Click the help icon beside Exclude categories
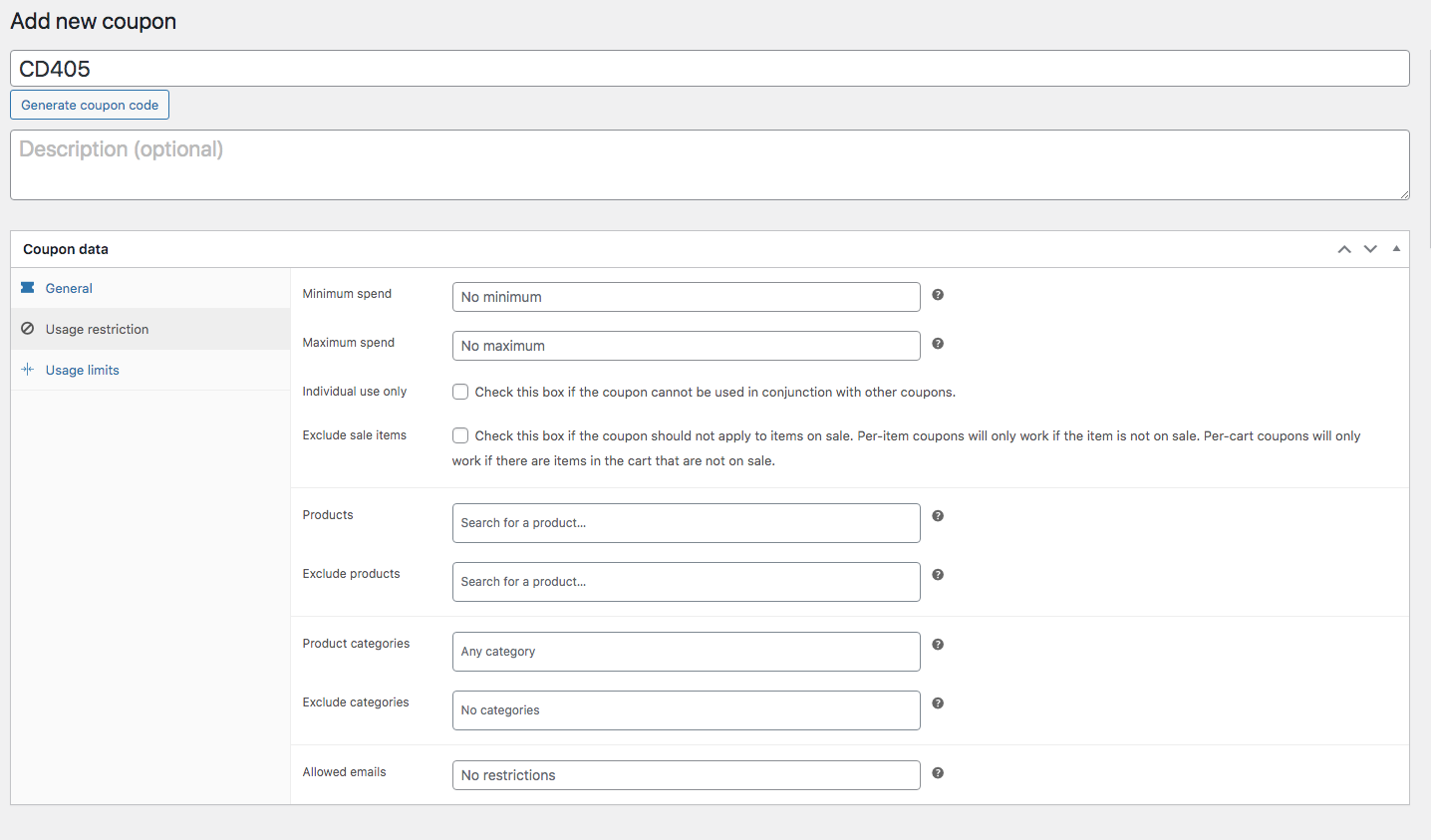This screenshot has width=1431, height=840. (938, 703)
